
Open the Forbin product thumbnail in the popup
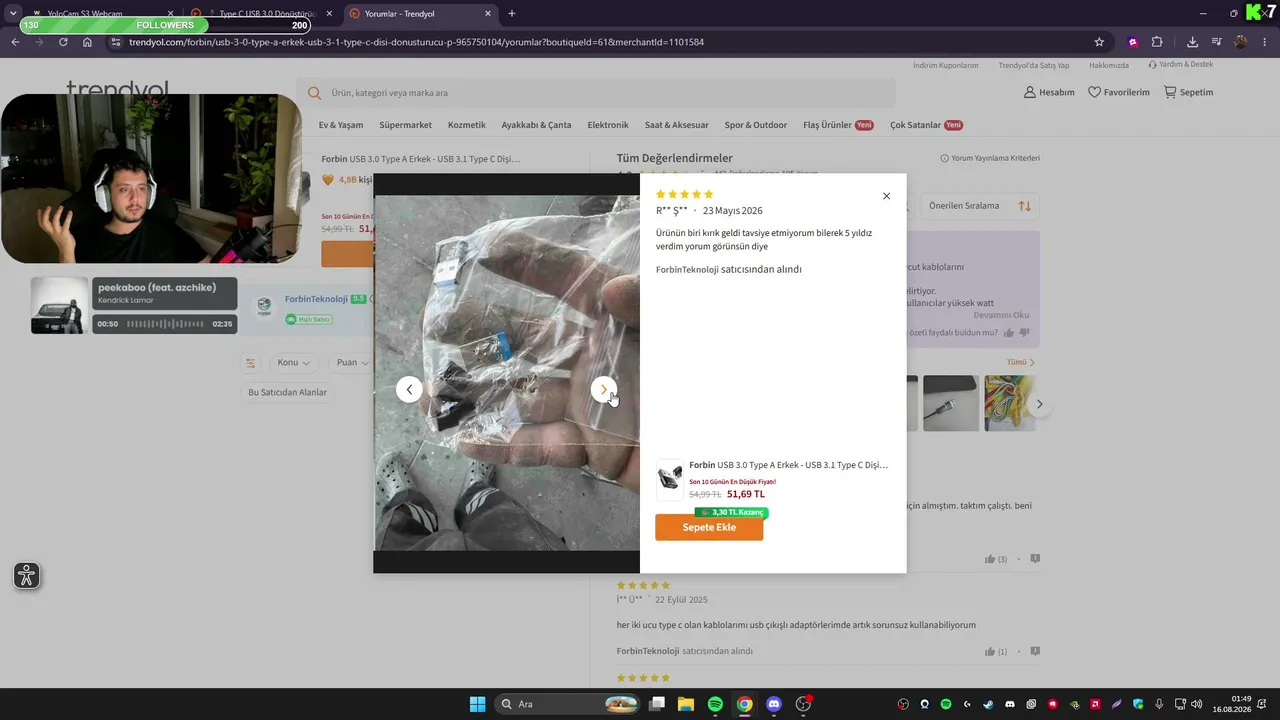click(x=670, y=480)
